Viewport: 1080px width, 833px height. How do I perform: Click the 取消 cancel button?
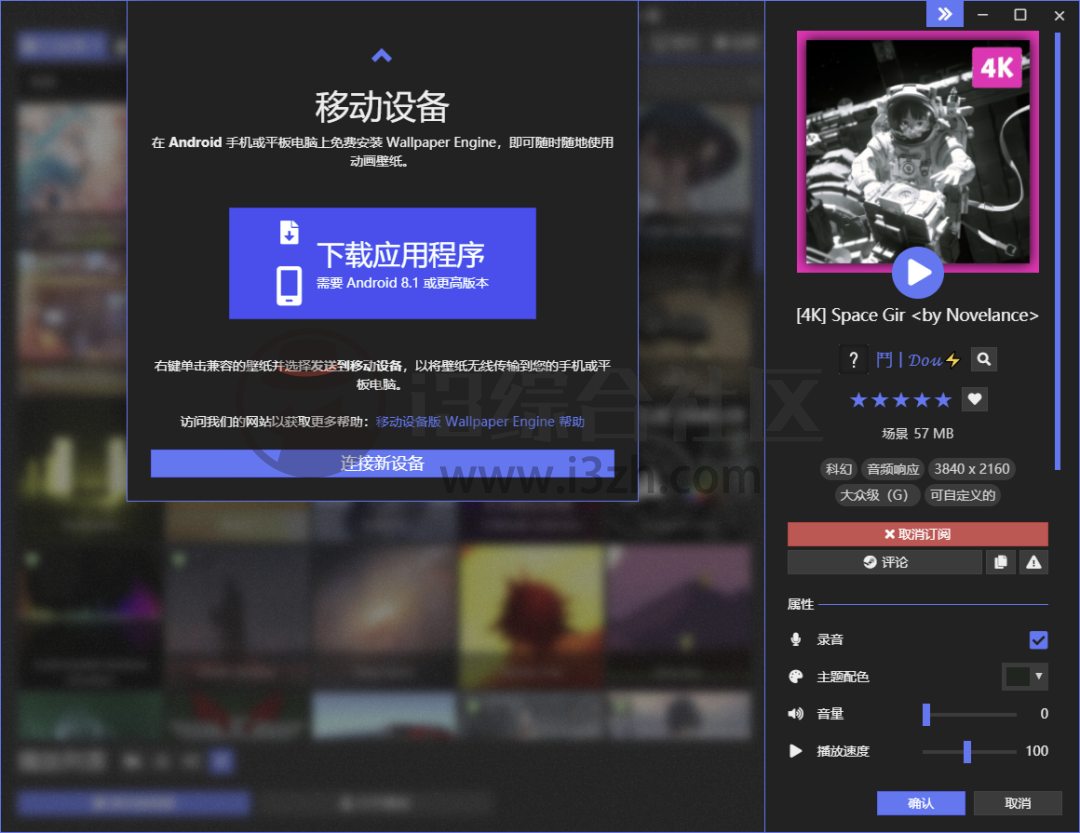pyautogui.click(x=1017, y=803)
